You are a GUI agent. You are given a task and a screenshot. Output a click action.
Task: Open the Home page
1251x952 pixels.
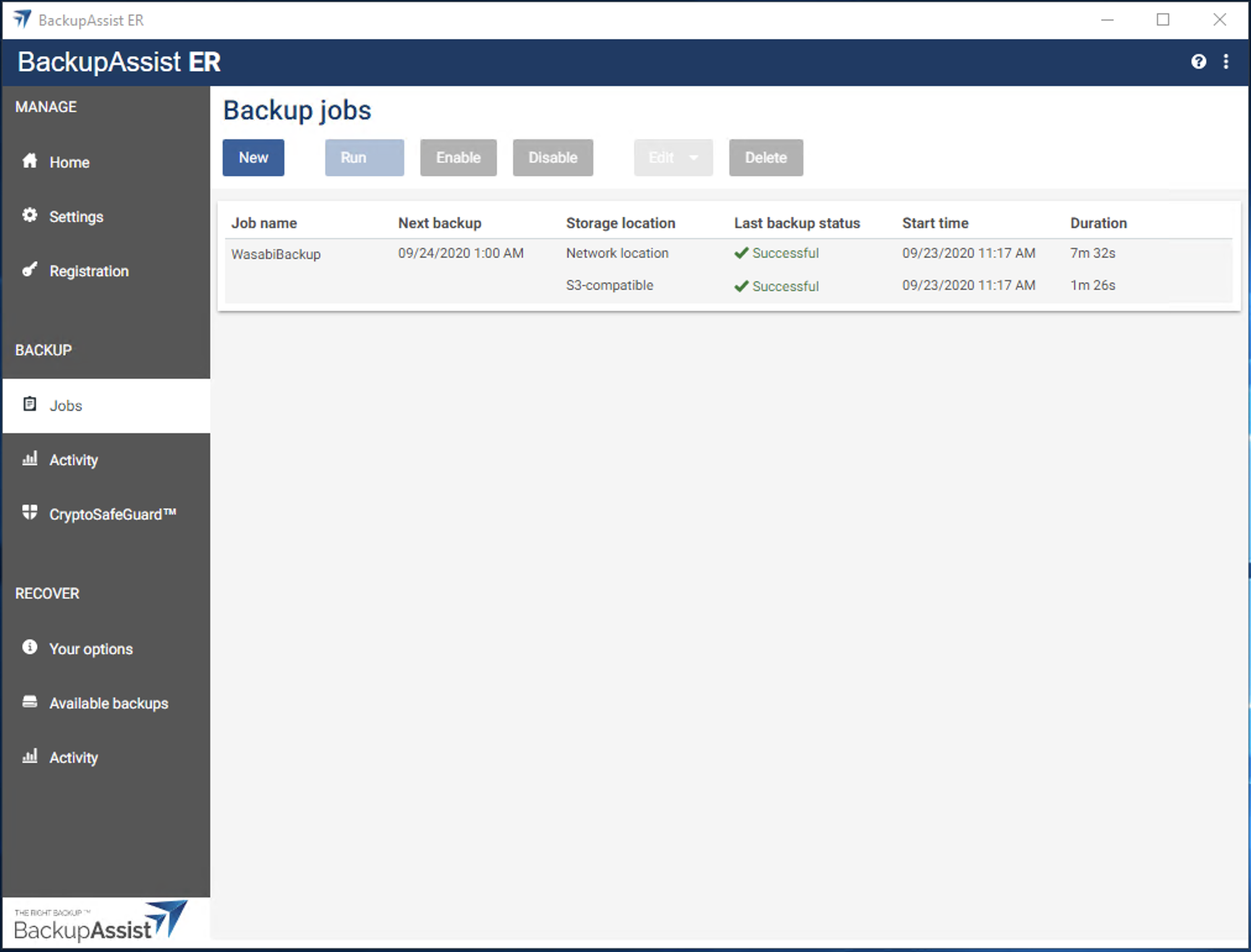[x=106, y=162]
